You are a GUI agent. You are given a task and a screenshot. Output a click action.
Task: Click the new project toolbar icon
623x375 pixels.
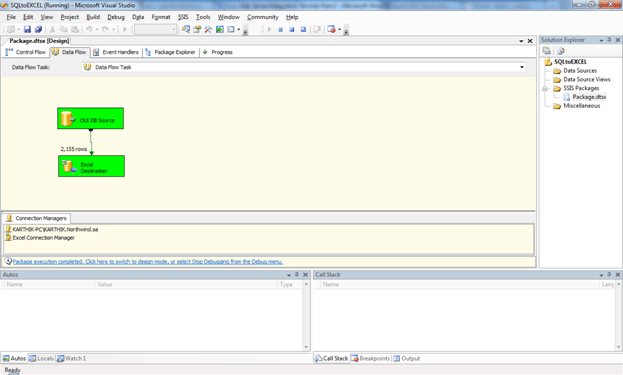tap(11, 29)
